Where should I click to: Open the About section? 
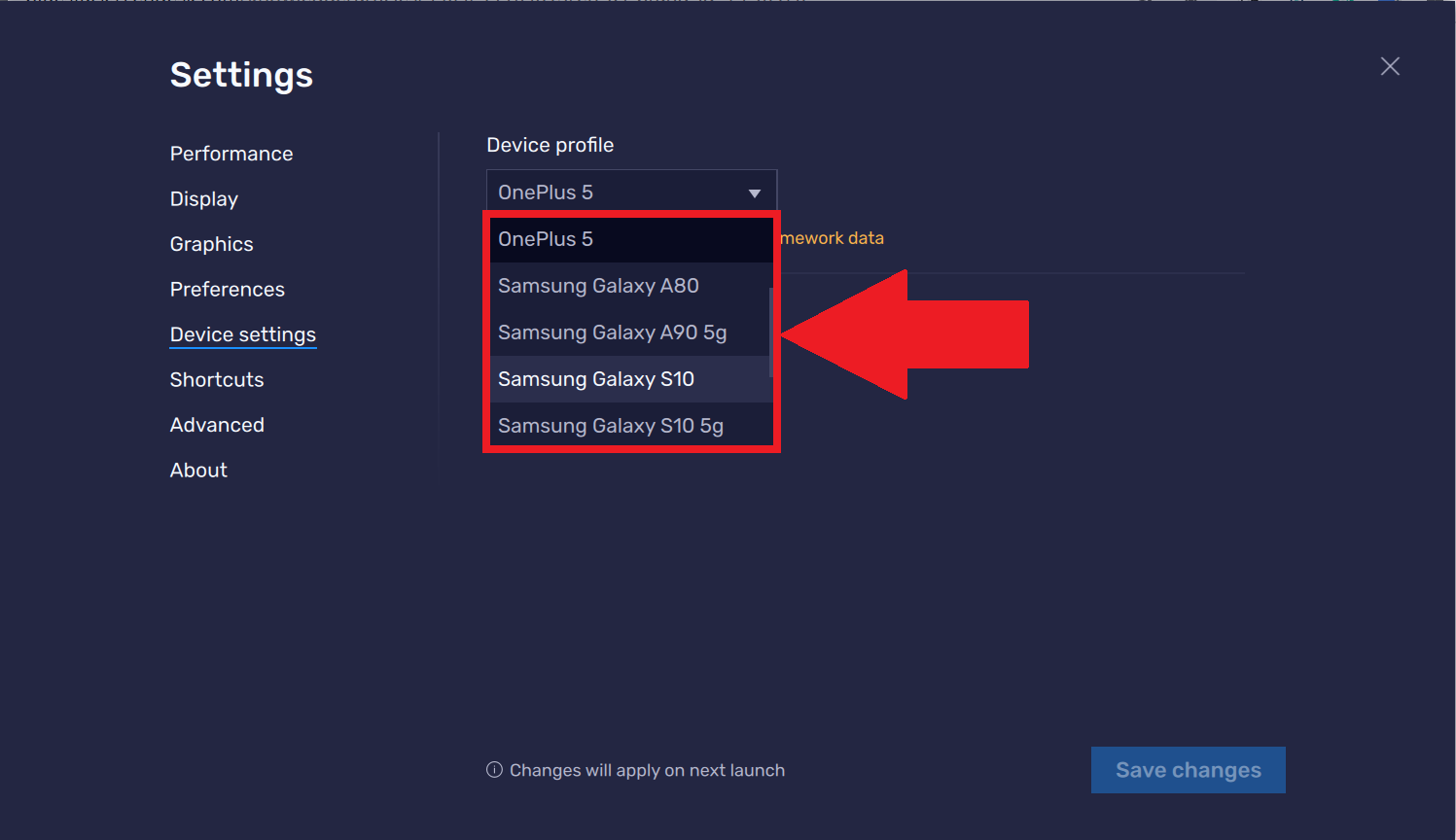pos(198,471)
